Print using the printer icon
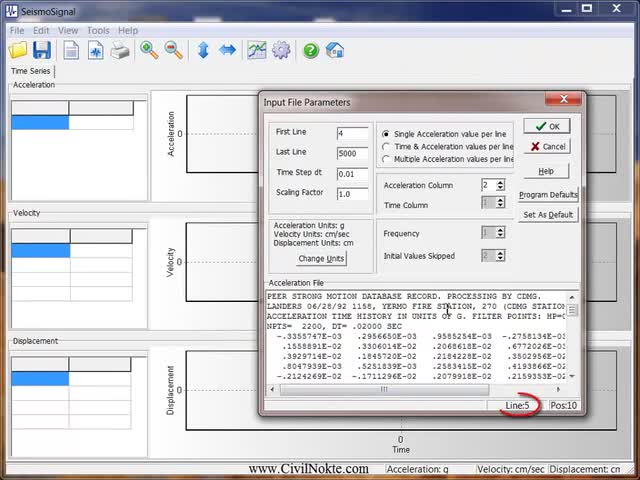The height and width of the screenshot is (480, 640). click(x=120, y=51)
